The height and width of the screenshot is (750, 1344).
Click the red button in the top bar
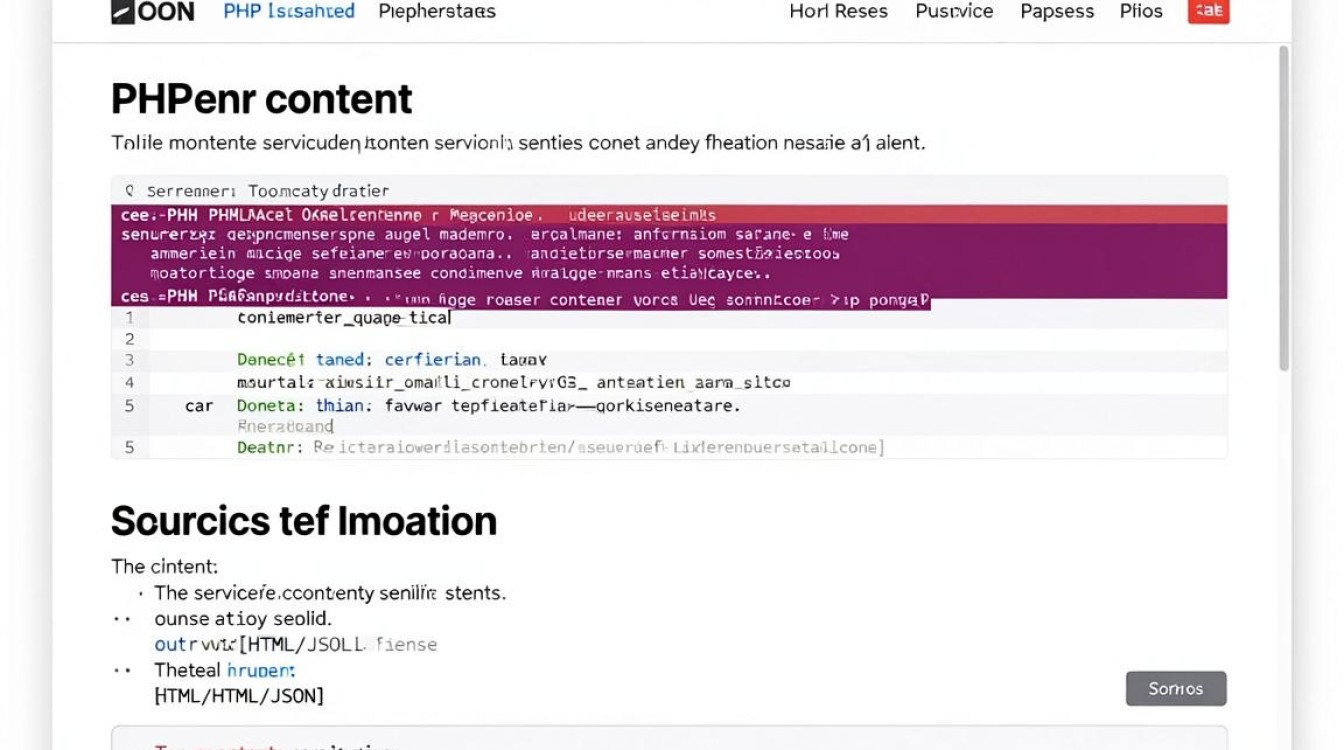1208,11
